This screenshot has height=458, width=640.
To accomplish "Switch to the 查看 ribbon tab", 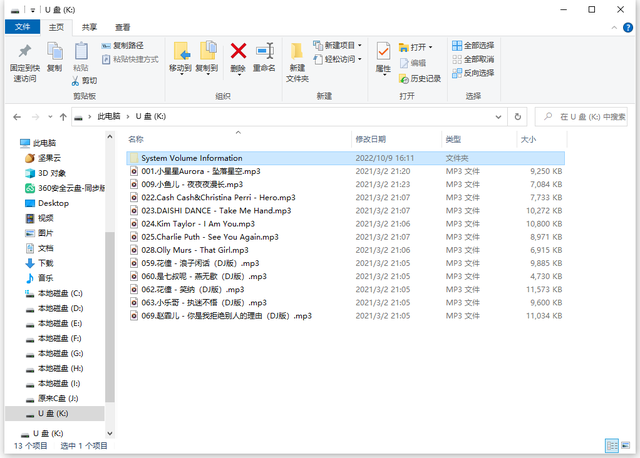I will 122,27.
